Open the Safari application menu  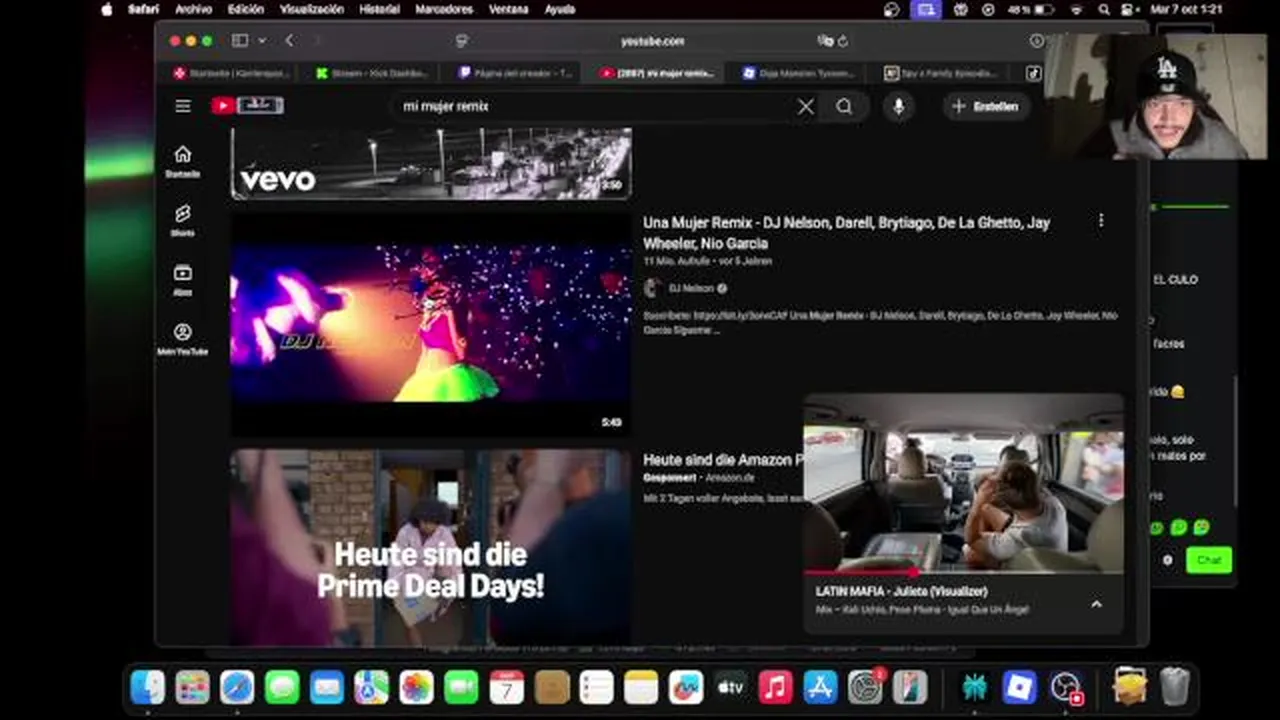click(x=143, y=9)
